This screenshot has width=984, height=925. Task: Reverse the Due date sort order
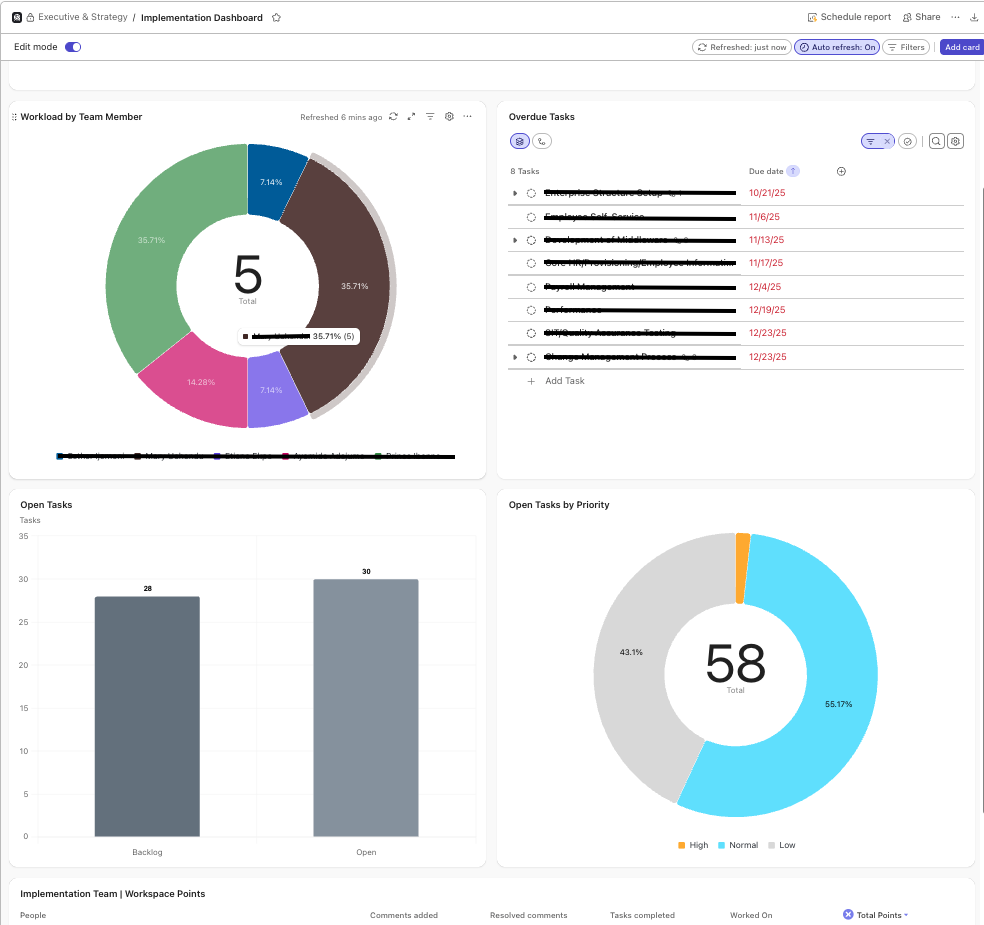click(791, 171)
